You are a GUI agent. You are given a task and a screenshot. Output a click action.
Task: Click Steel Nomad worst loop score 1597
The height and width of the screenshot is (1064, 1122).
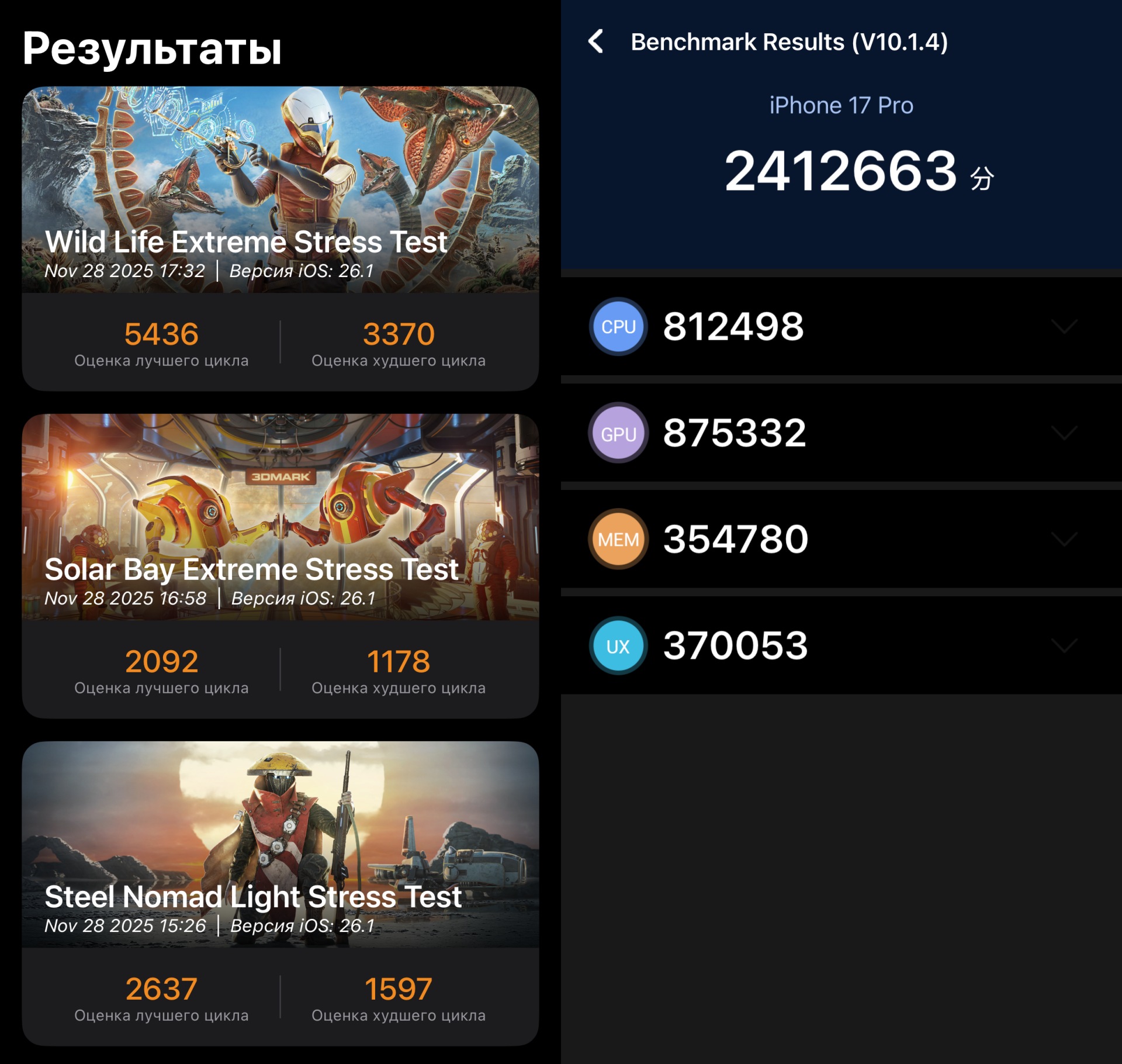(399, 989)
